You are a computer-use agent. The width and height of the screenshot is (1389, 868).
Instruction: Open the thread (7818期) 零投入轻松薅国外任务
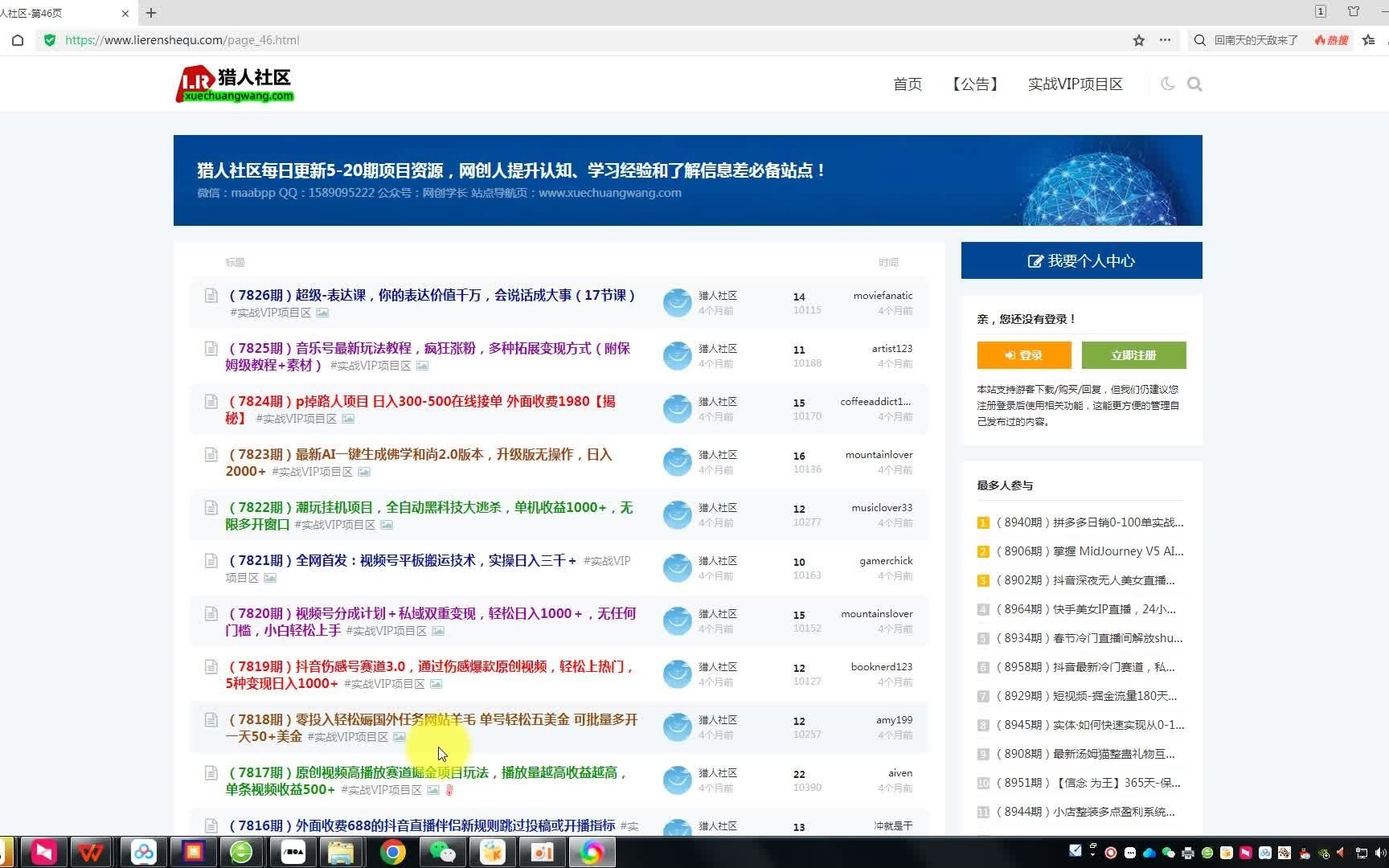pyautogui.click(x=432, y=727)
